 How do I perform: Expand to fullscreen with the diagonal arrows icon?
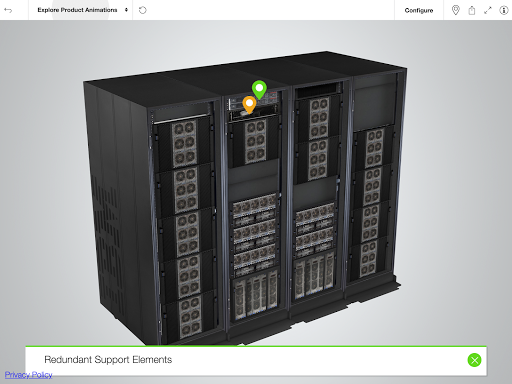point(488,10)
